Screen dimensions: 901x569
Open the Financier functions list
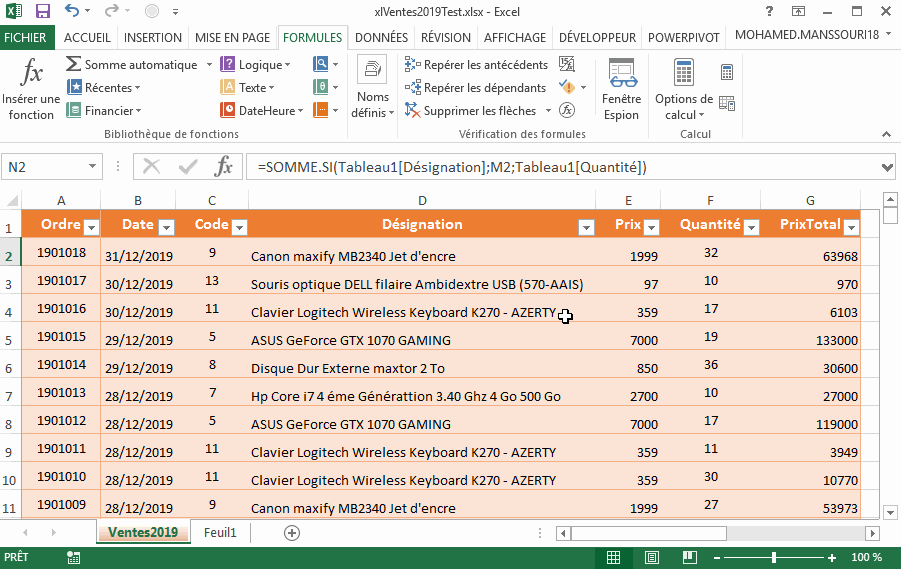click(x=104, y=110)
